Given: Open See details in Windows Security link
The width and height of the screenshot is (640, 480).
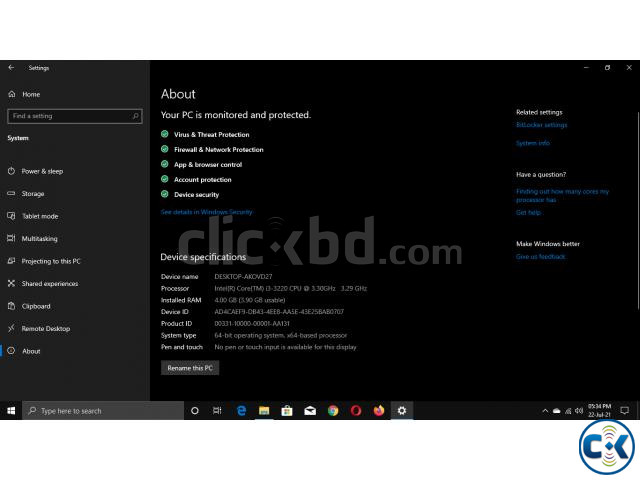Looking at the screenshot, I should [x=207, y=212].
